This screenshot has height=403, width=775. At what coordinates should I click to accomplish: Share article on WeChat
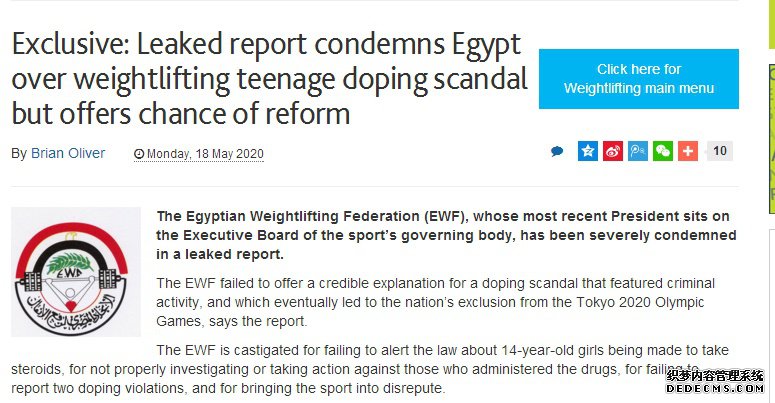[663, 151]
